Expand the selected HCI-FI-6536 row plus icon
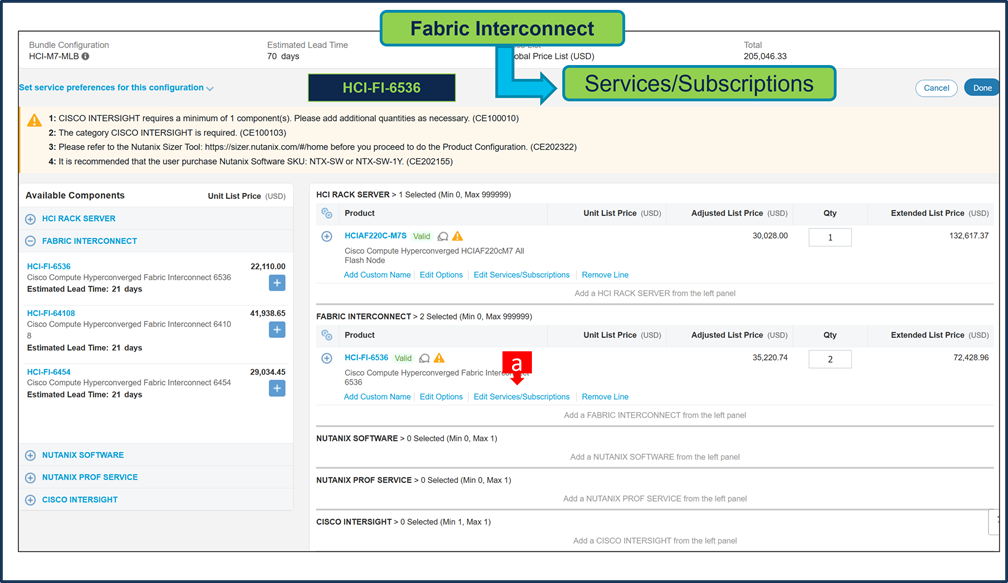The height and width of the screenshot is (583, 1008). 327,358
